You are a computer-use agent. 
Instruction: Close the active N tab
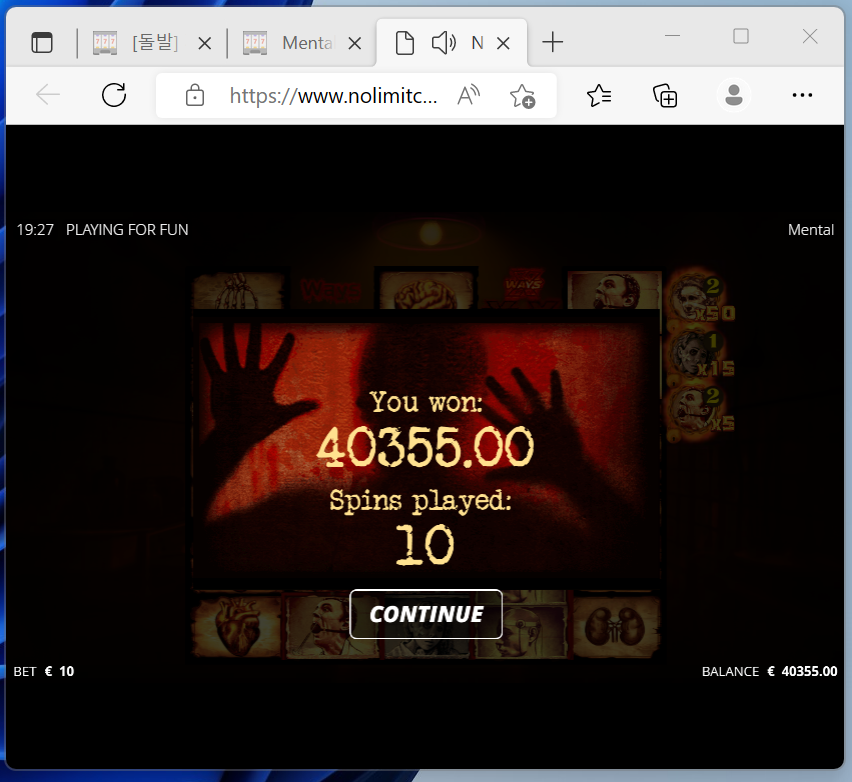point(504,43)
